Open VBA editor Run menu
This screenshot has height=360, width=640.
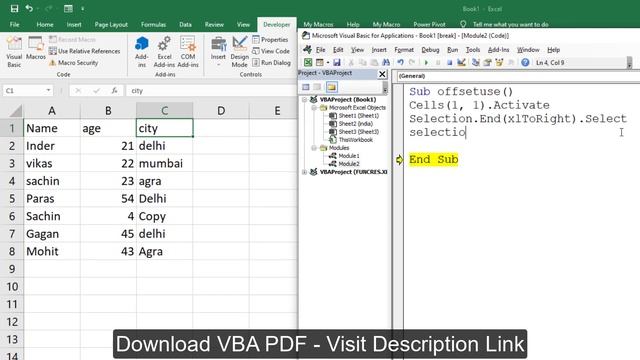452,50
